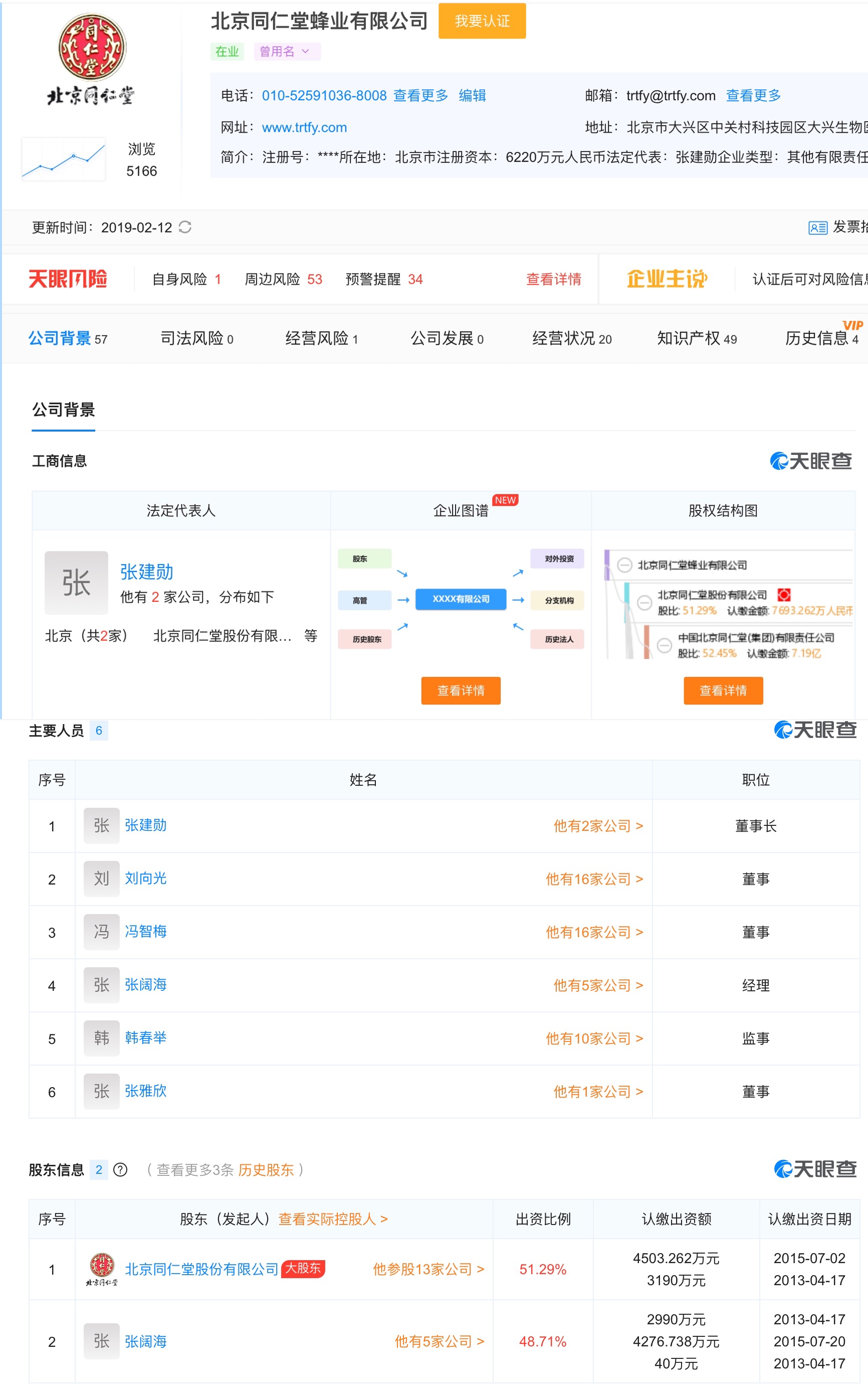Click the 编辑 link next to the phone number

(473, 96)
